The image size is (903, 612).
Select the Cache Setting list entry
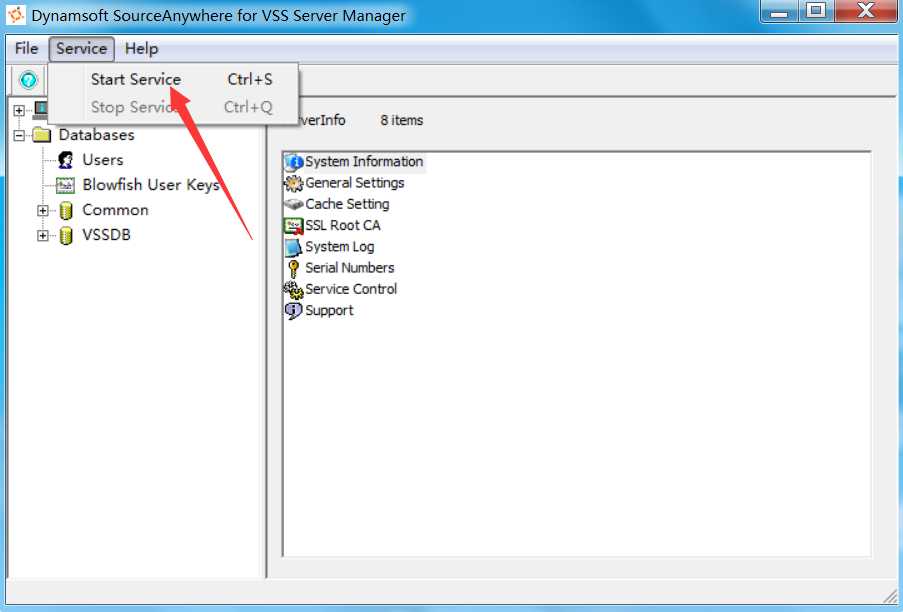point(347,204)
